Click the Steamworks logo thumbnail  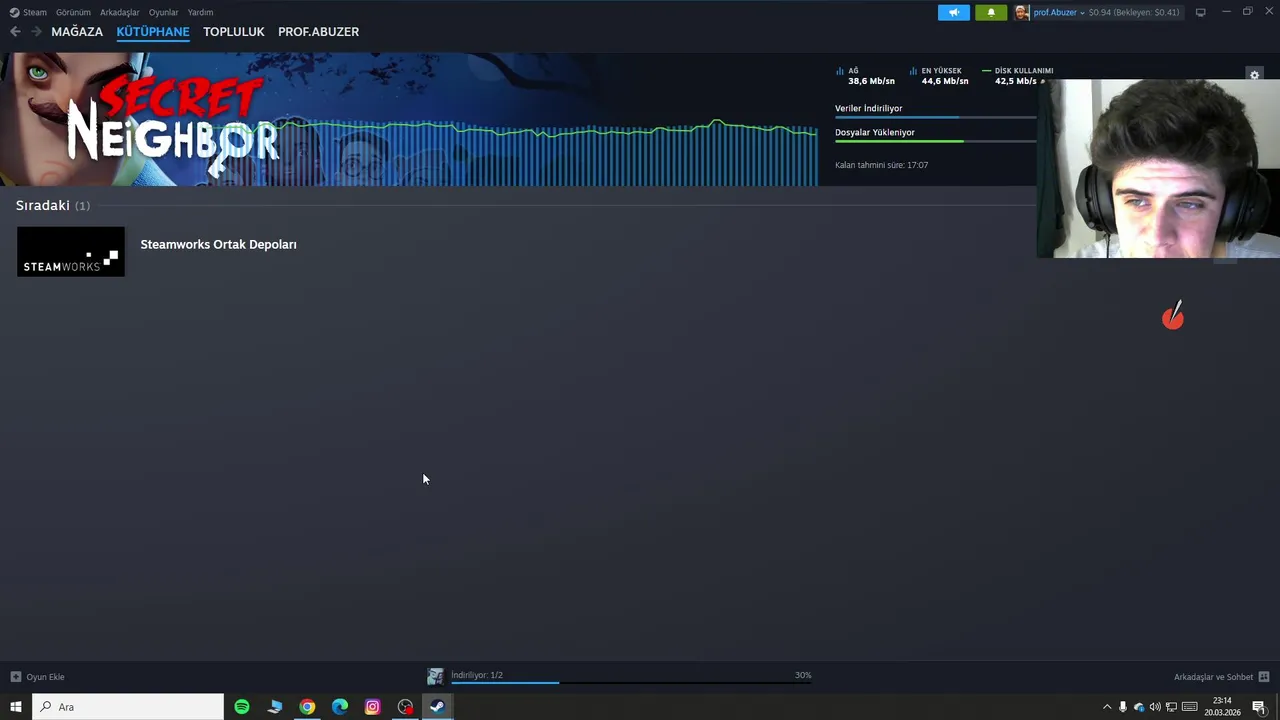tap(71, 251)
